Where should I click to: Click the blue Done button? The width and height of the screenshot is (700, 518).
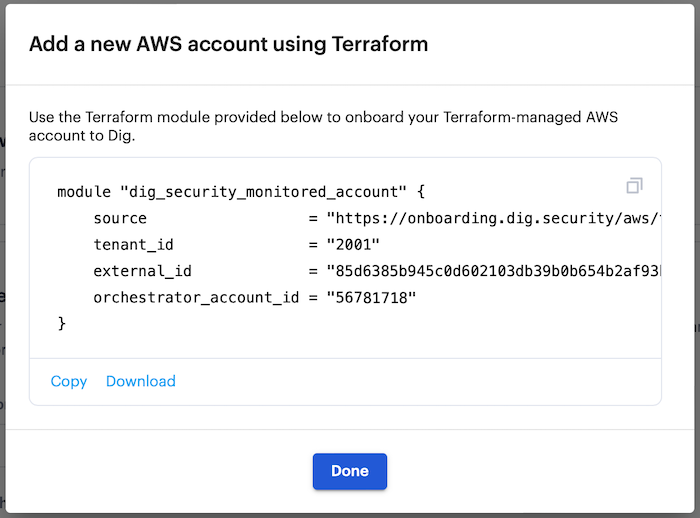point(350,471)
